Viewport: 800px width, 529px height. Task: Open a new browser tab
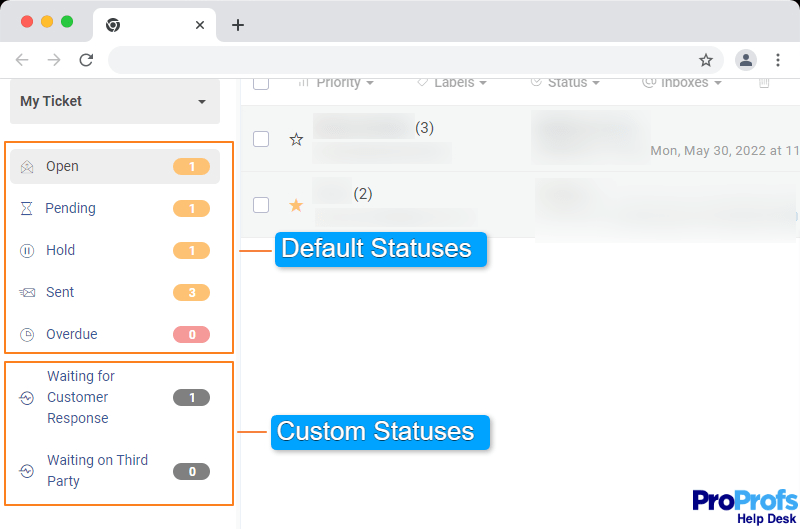(238, 25)
